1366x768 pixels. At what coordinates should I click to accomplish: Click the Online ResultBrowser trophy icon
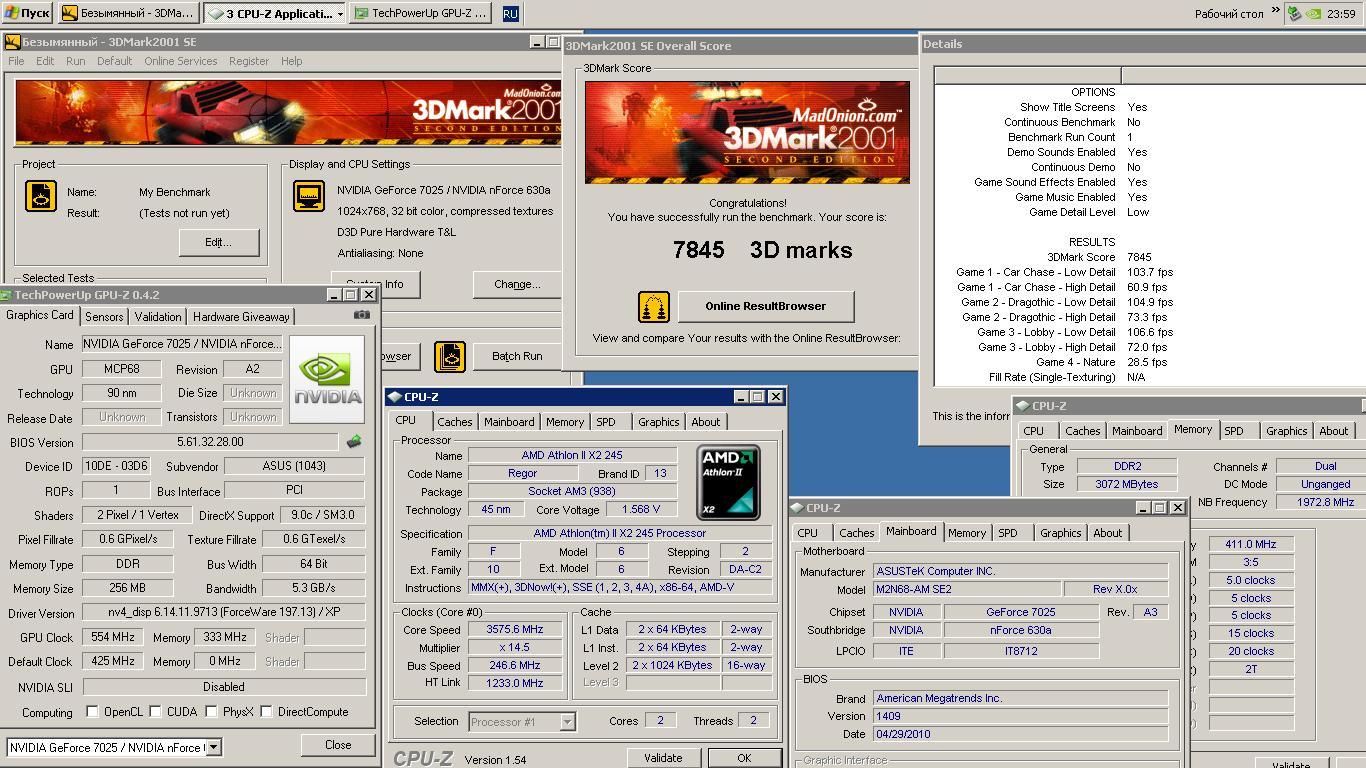pos(654,306)
